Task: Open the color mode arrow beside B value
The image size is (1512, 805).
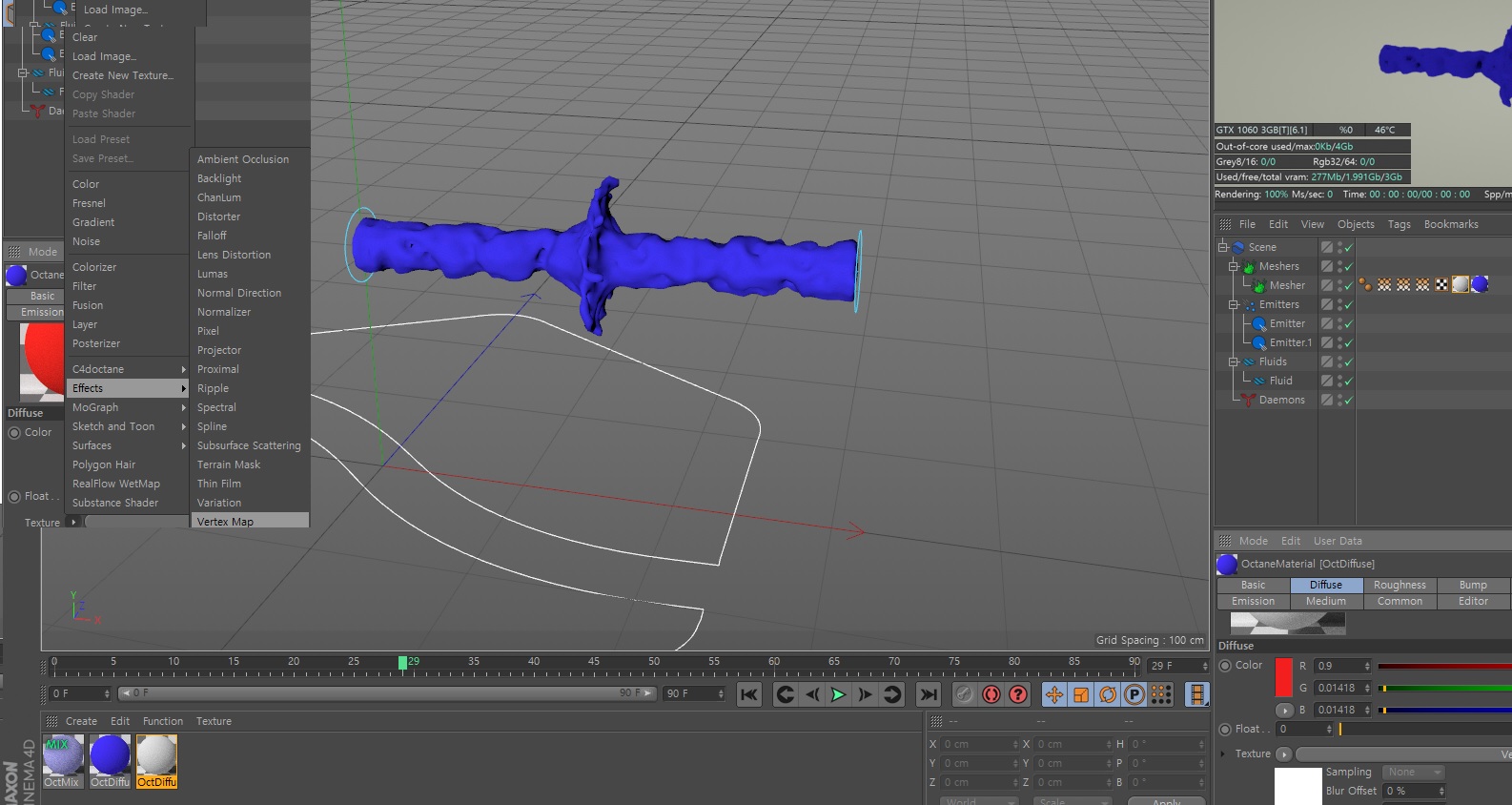Action: (x=1284, y=711)
